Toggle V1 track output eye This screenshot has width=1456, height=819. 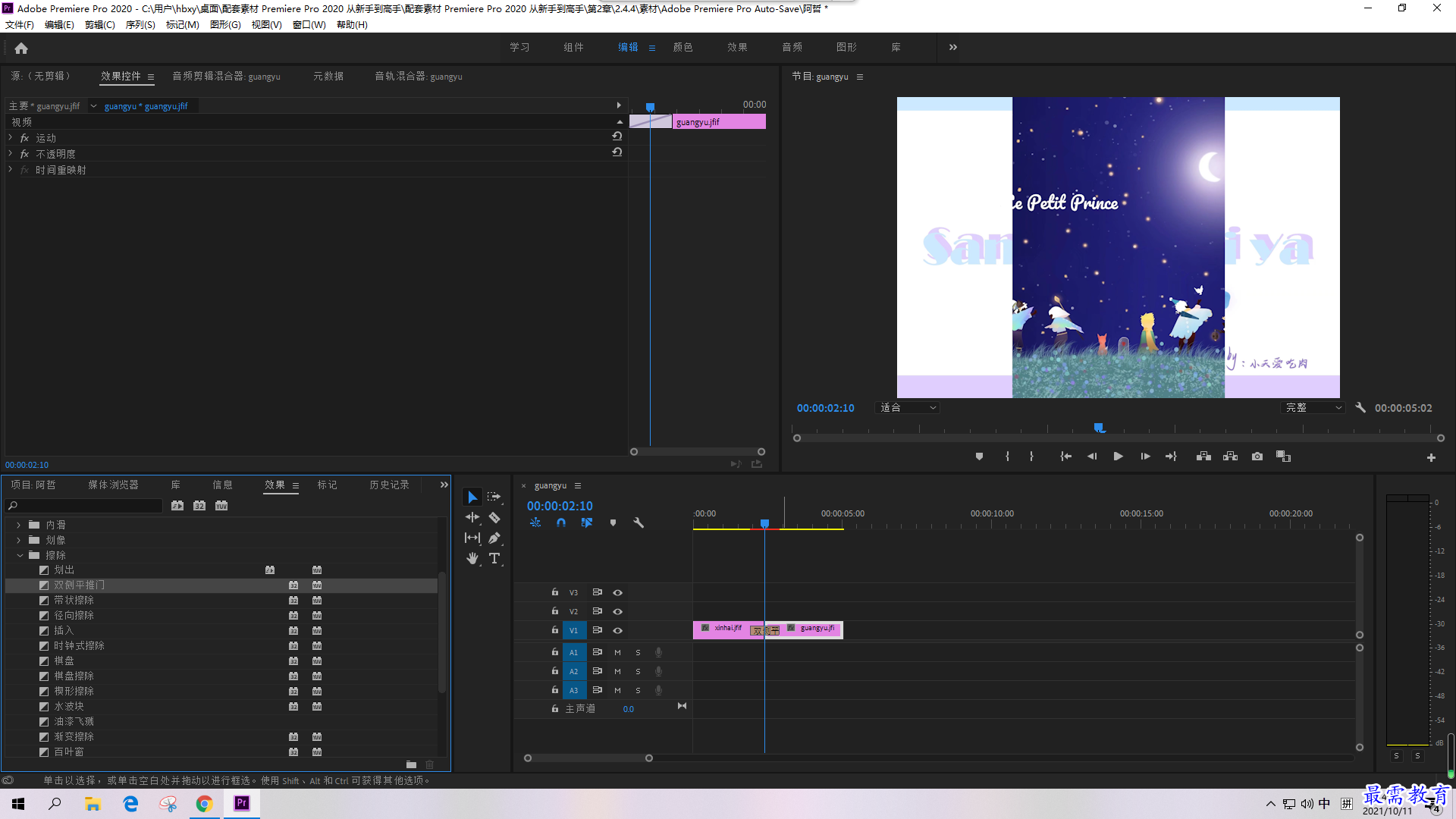tap(618, 630)
